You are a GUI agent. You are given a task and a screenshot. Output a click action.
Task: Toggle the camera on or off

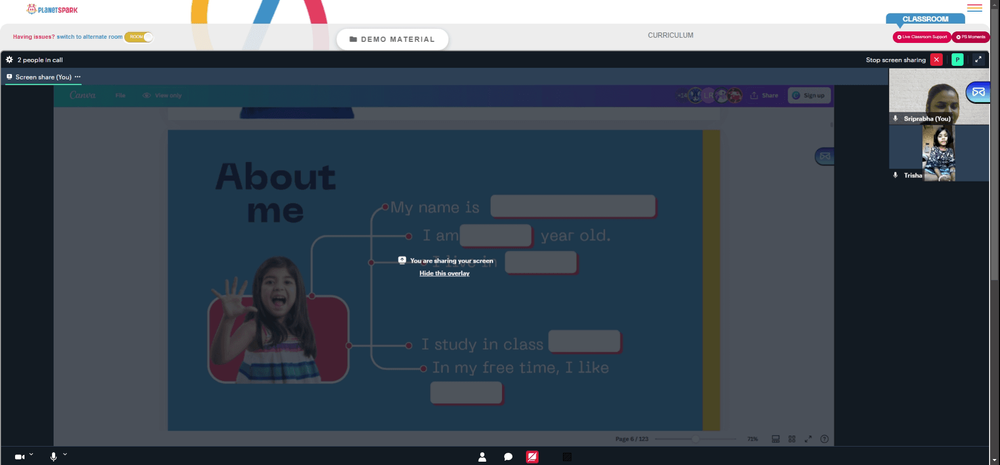click(x=19, y=457)
